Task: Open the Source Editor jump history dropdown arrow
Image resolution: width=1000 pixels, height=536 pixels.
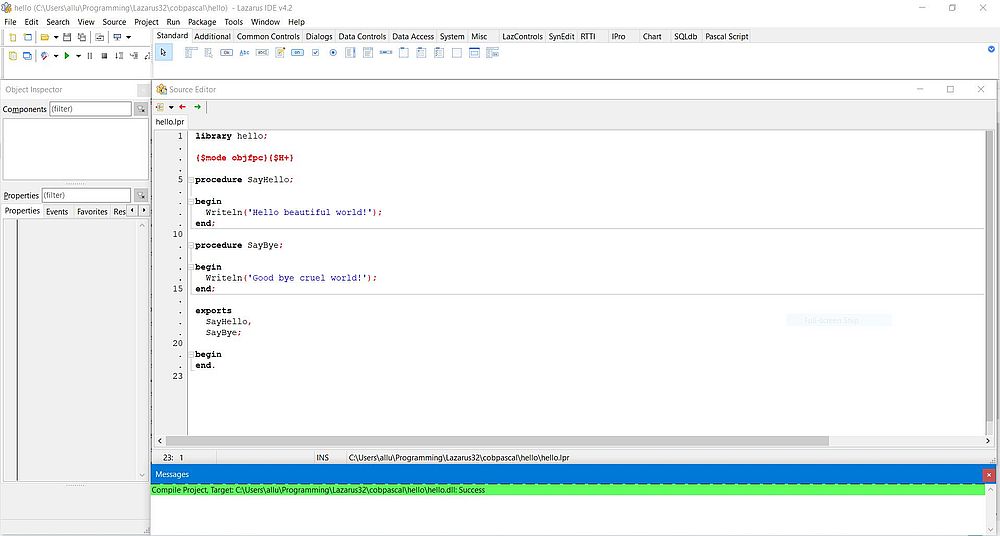Action: (x=171, y=107)
